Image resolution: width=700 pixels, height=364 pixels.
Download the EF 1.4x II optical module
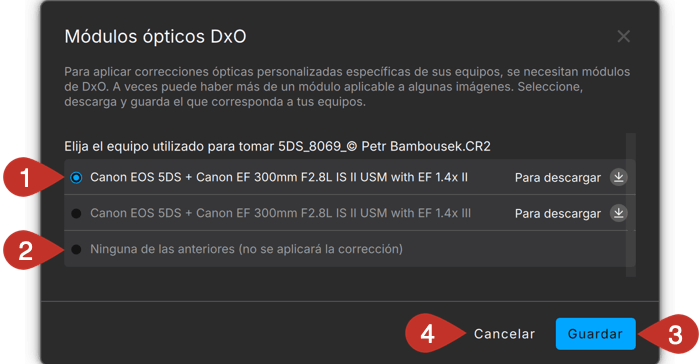618,177
